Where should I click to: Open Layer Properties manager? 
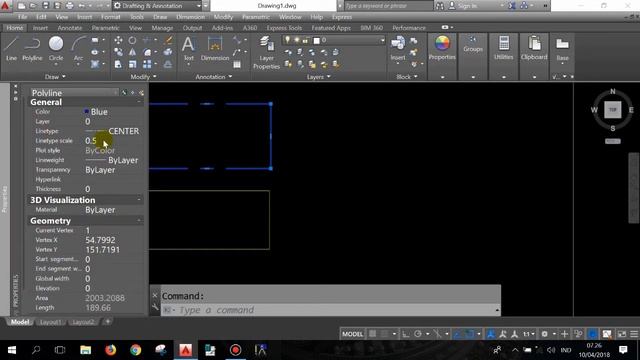click(266, 52)
